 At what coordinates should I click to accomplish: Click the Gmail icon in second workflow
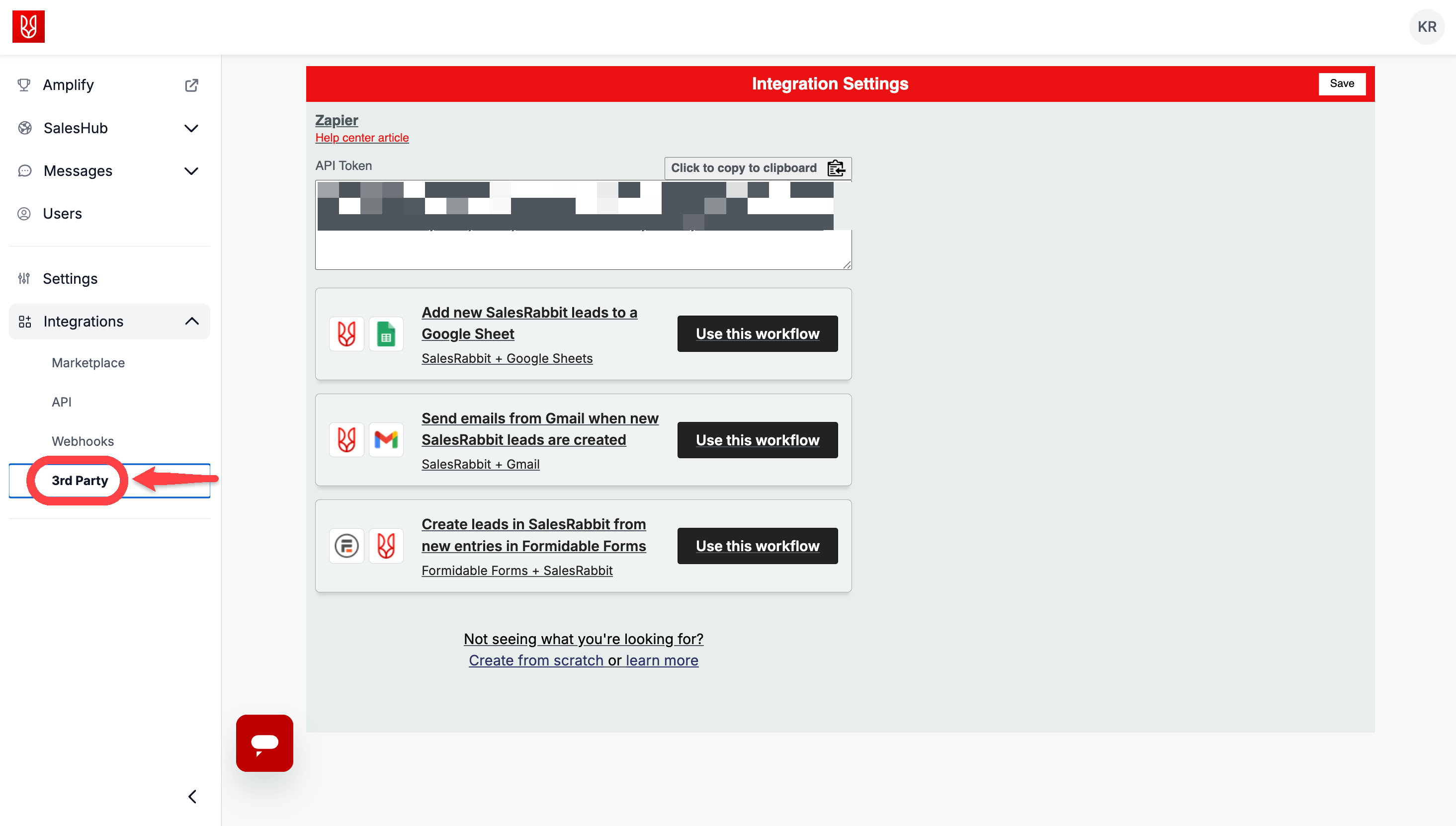[386, 440]
